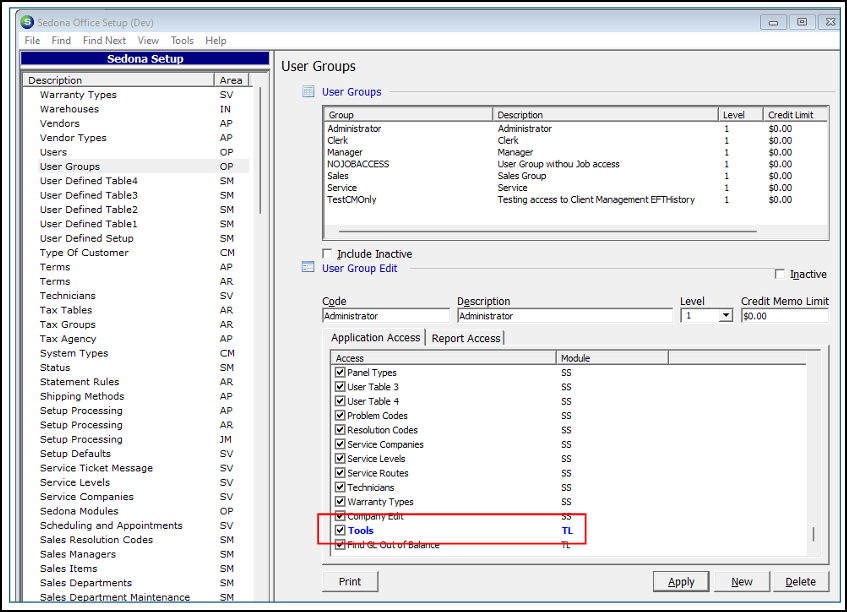Sort by the Description column header in setup list

pos(119,80)
